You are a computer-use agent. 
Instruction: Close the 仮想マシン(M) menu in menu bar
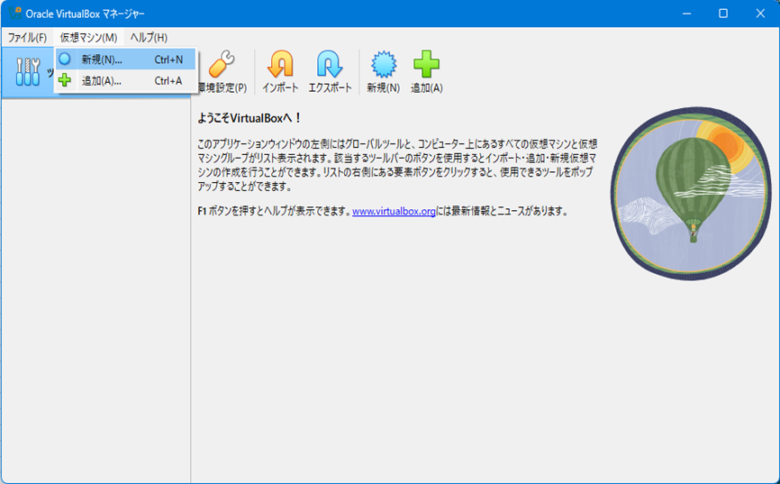[89, 37]
